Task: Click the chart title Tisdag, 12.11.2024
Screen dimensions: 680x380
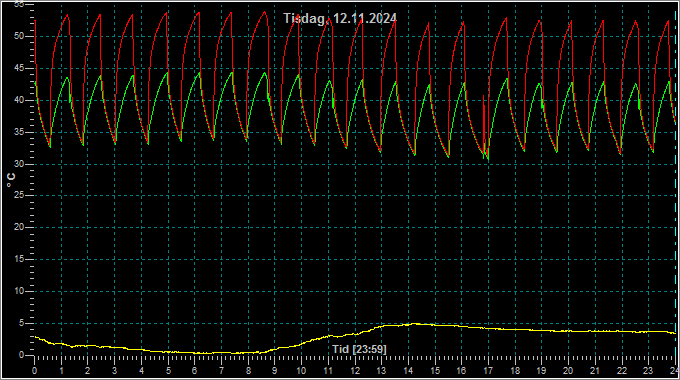Action: [340, 18]
